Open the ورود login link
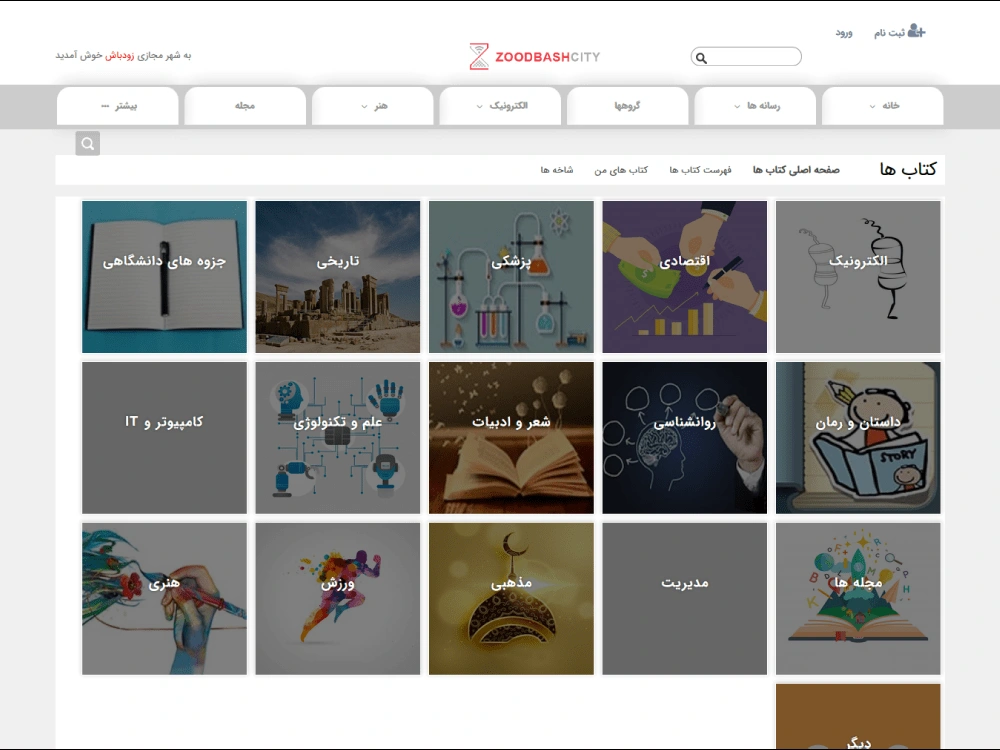The image size is (1000, 750). tap(844, 33)
